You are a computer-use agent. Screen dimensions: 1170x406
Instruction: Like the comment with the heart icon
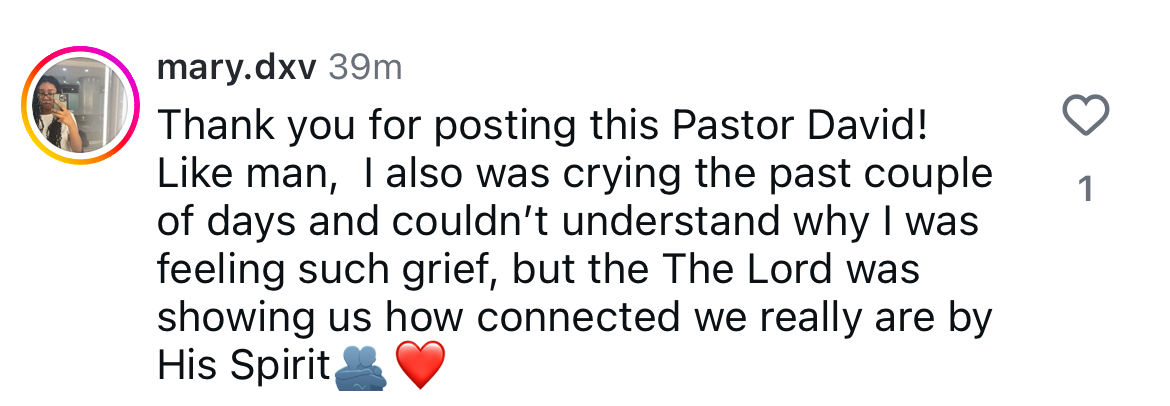point(1086,117)
